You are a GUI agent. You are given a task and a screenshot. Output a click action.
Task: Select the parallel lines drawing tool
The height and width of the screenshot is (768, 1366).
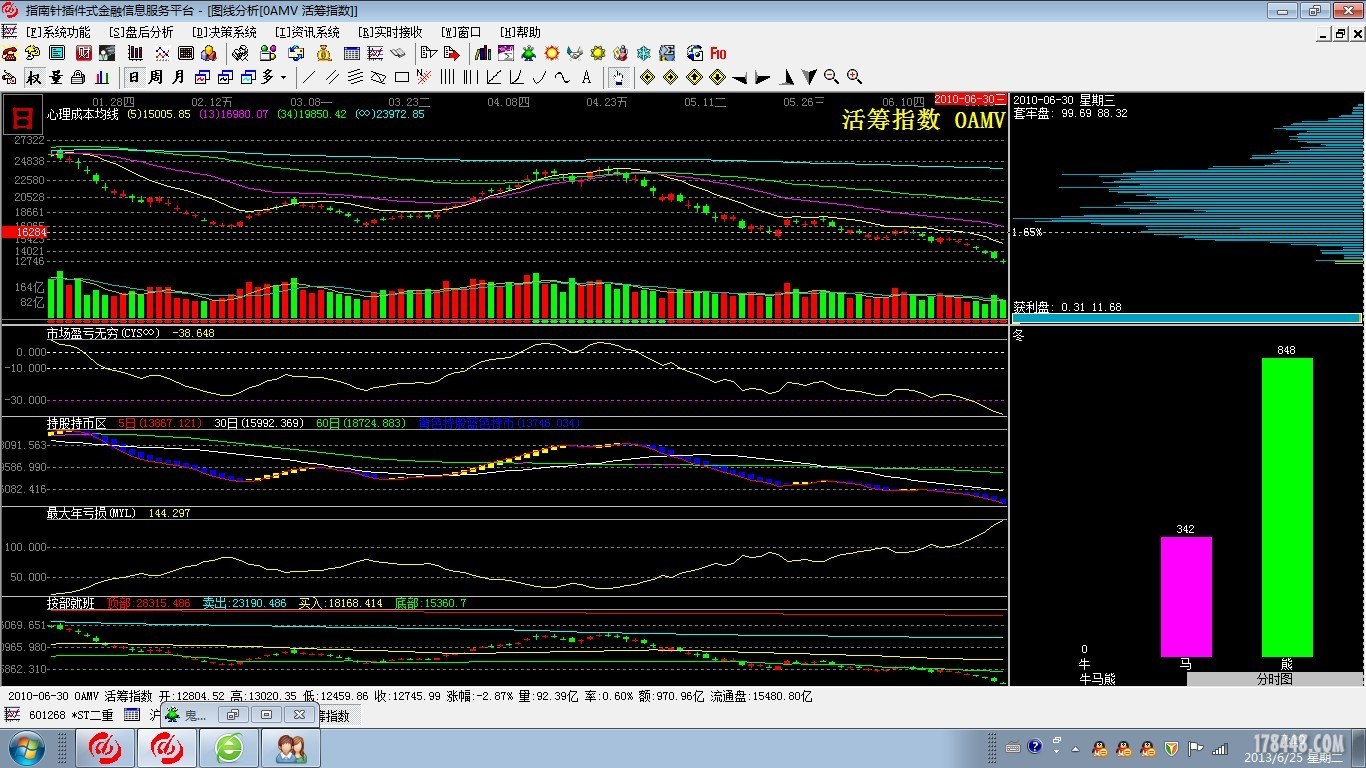pos(332,77)
